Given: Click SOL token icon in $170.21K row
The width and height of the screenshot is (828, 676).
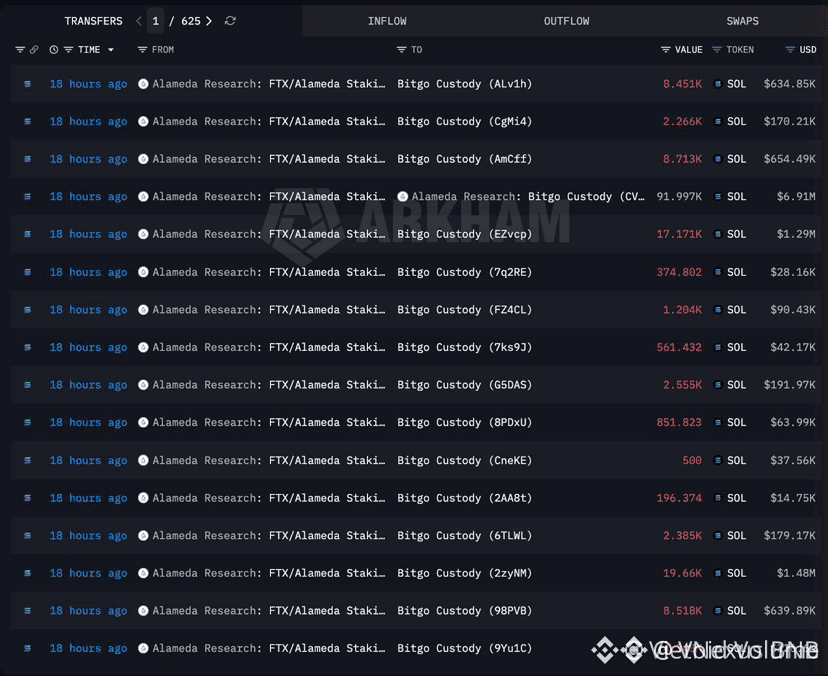Looking at the screenshot, I should (x=718, y=121).
